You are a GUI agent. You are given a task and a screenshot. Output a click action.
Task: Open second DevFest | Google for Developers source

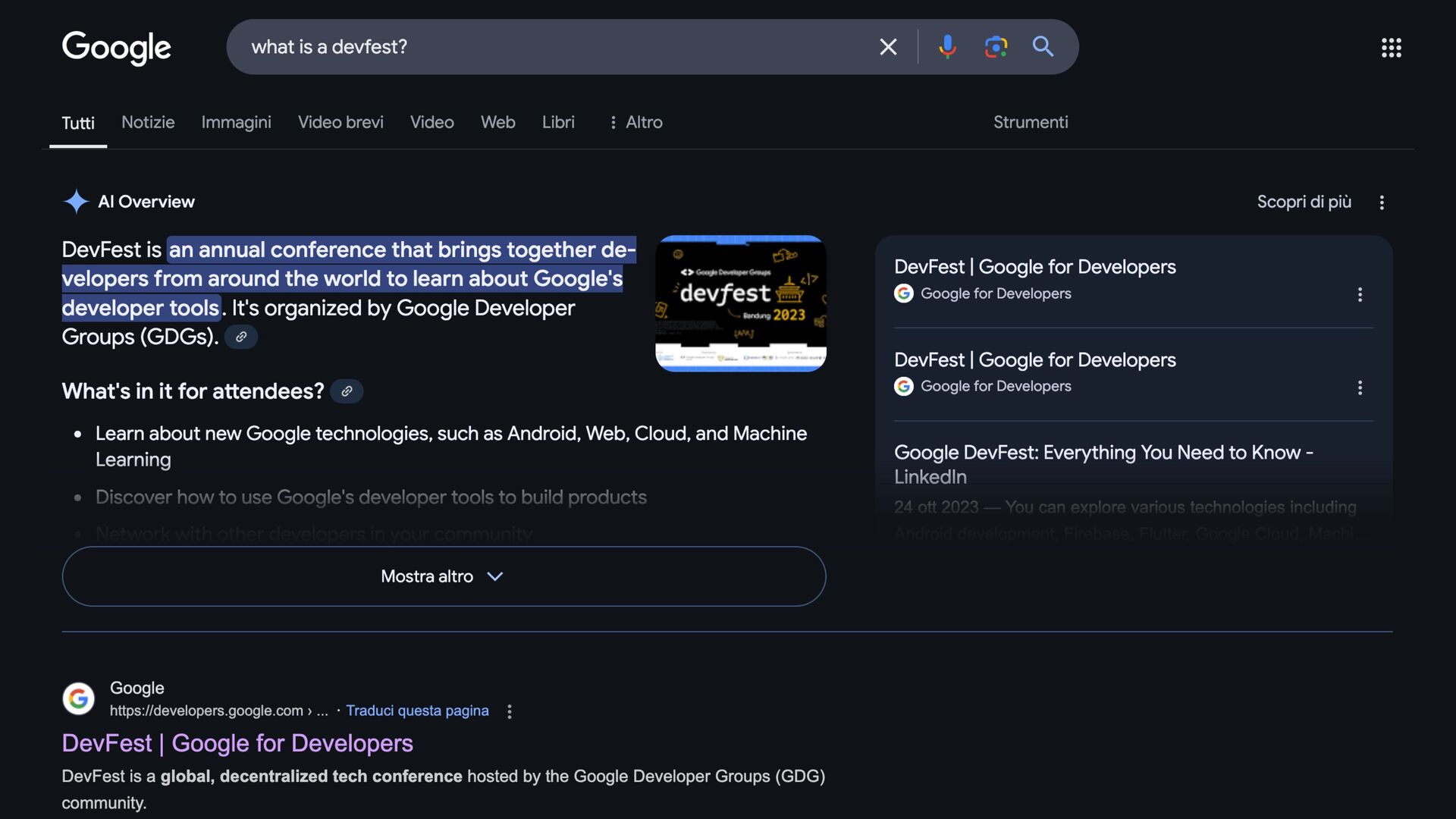click(x=1034, y=360)
